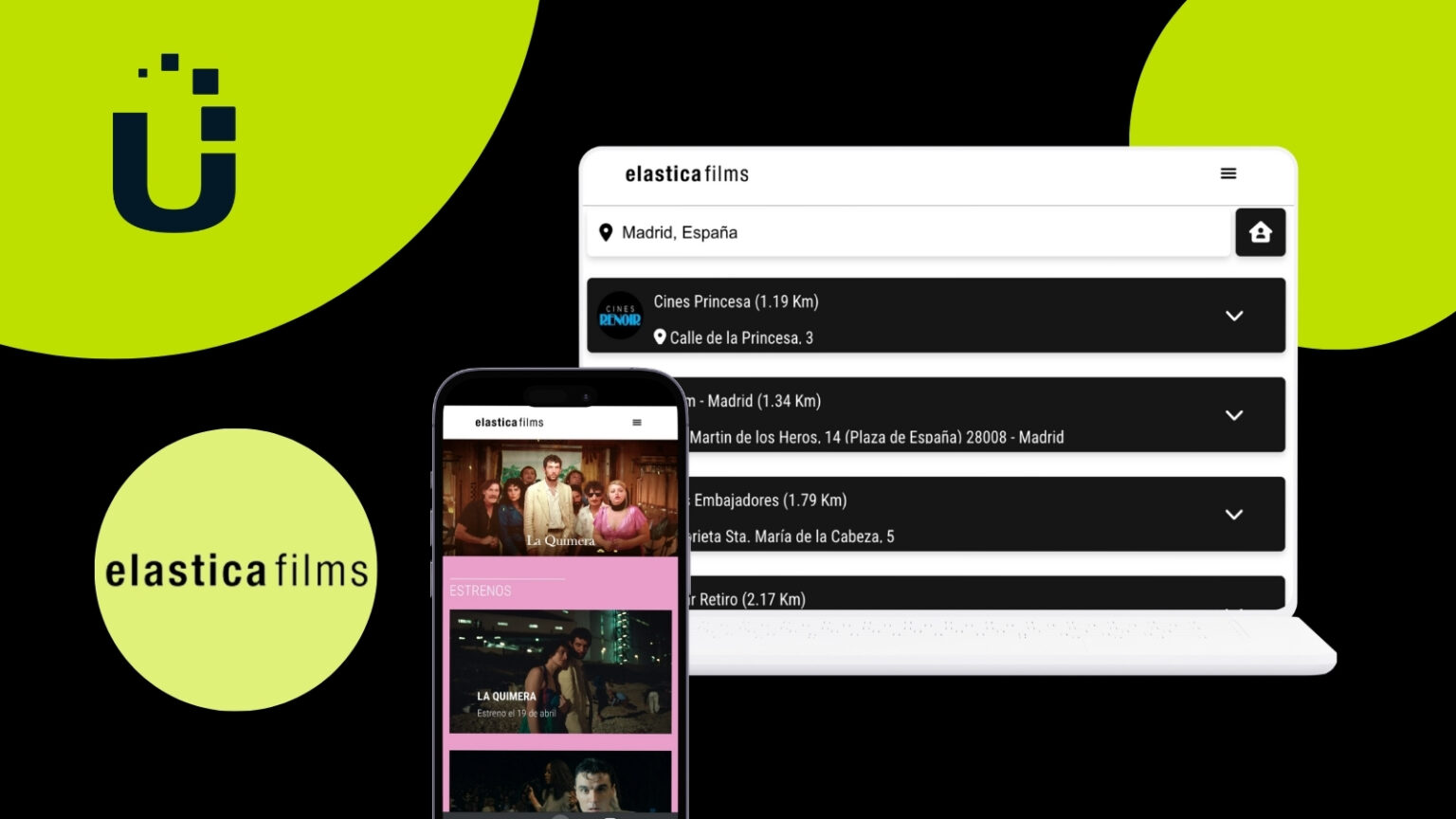Expand the Cines Princesa entry
This screenshot has width=1456, height=819.
[x=1233, y=316]
